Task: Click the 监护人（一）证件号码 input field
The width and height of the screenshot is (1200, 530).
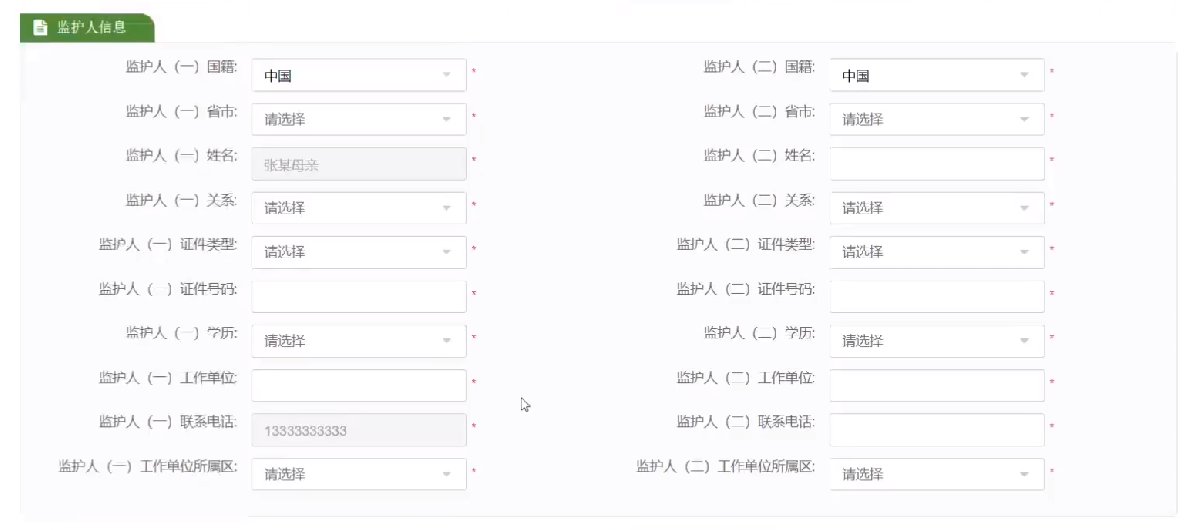Action: click(x=358, y=296)
